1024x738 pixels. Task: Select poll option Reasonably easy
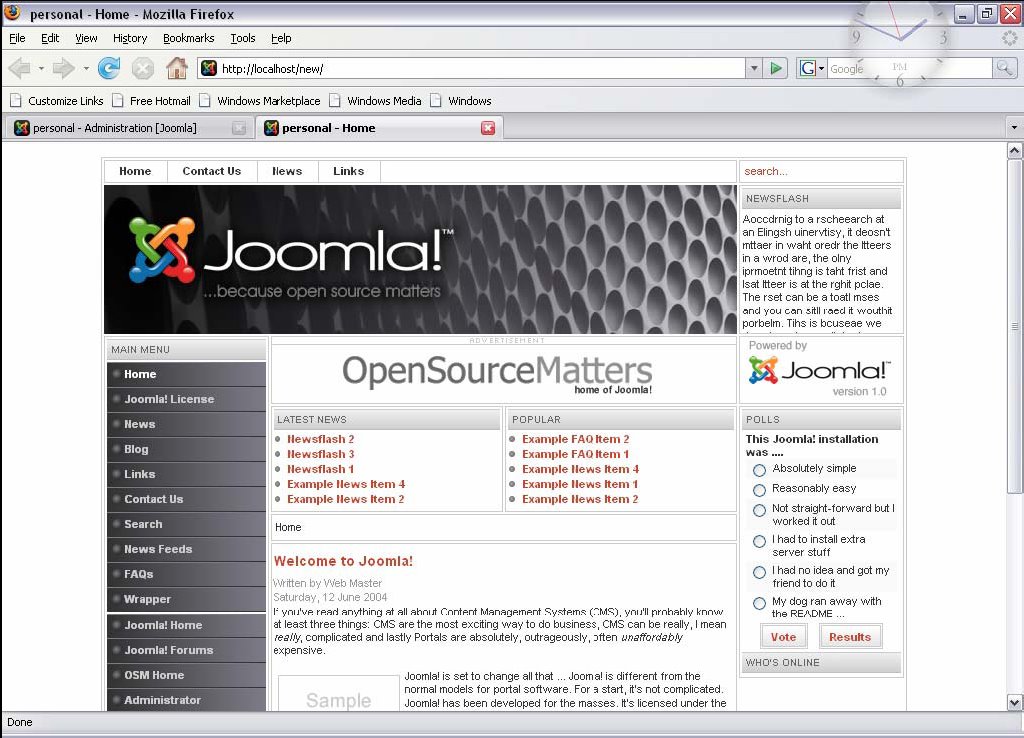[x=759, y=490]
